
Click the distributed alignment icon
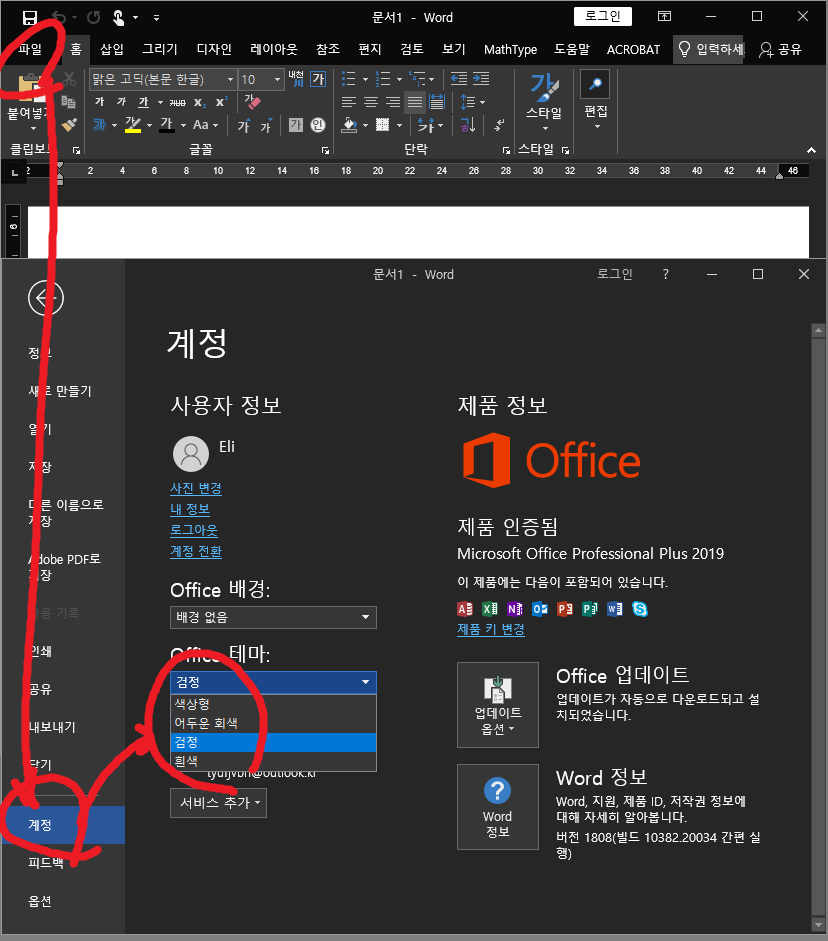437,102
